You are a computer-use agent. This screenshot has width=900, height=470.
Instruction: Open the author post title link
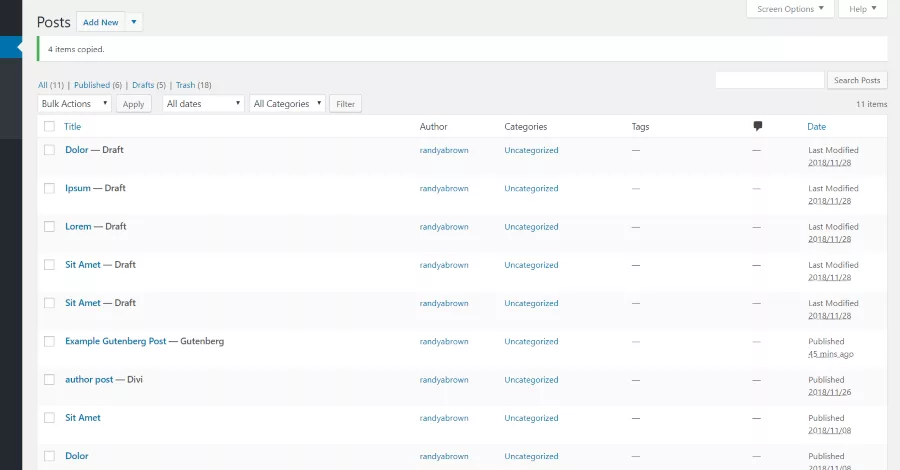(89, 380)
